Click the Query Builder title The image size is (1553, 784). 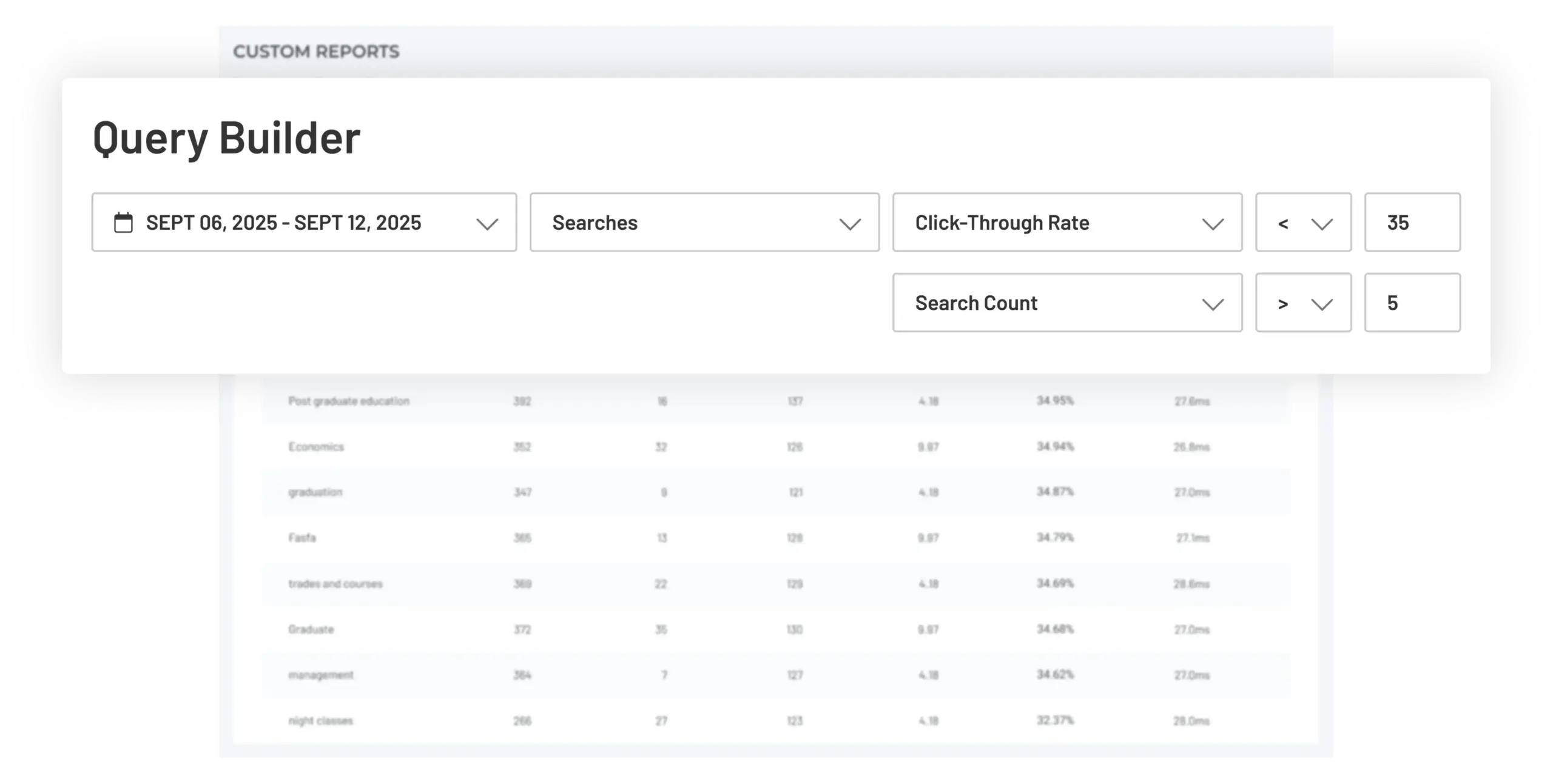click(226, 139)
